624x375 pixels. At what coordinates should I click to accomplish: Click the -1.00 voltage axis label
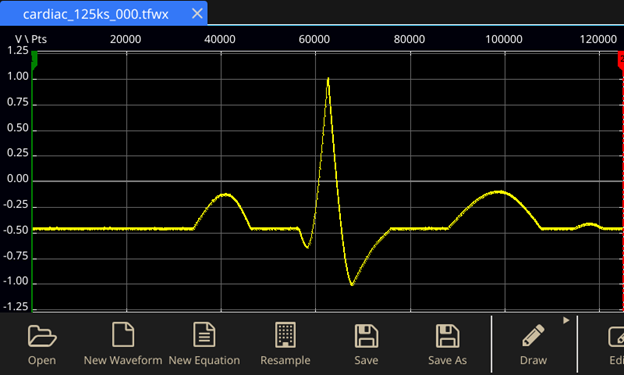16,281
